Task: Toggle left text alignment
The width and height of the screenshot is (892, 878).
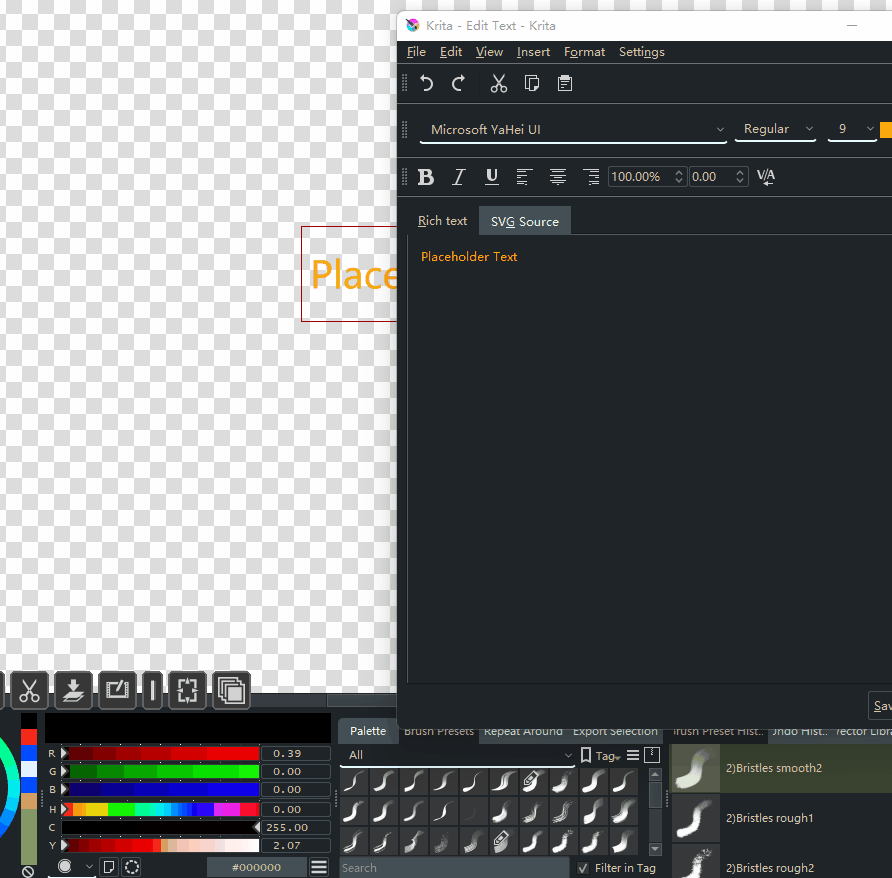Action: click(x=524, y=177)
